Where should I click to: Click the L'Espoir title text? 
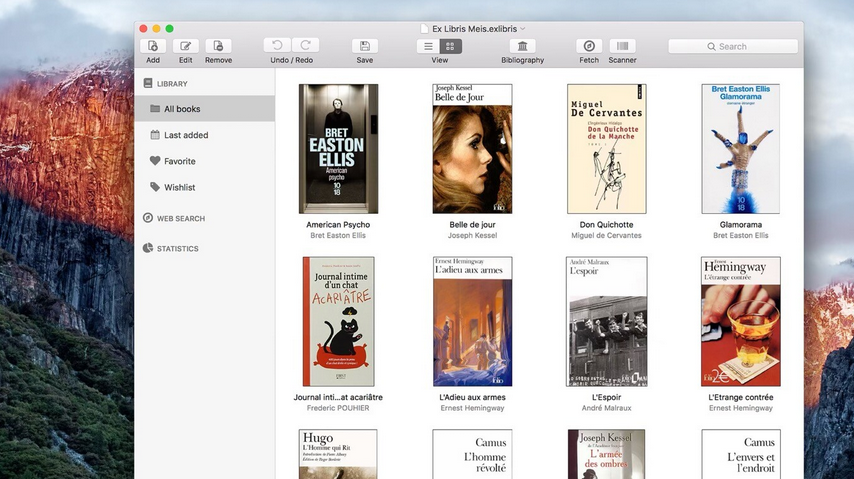pos(606,397)
